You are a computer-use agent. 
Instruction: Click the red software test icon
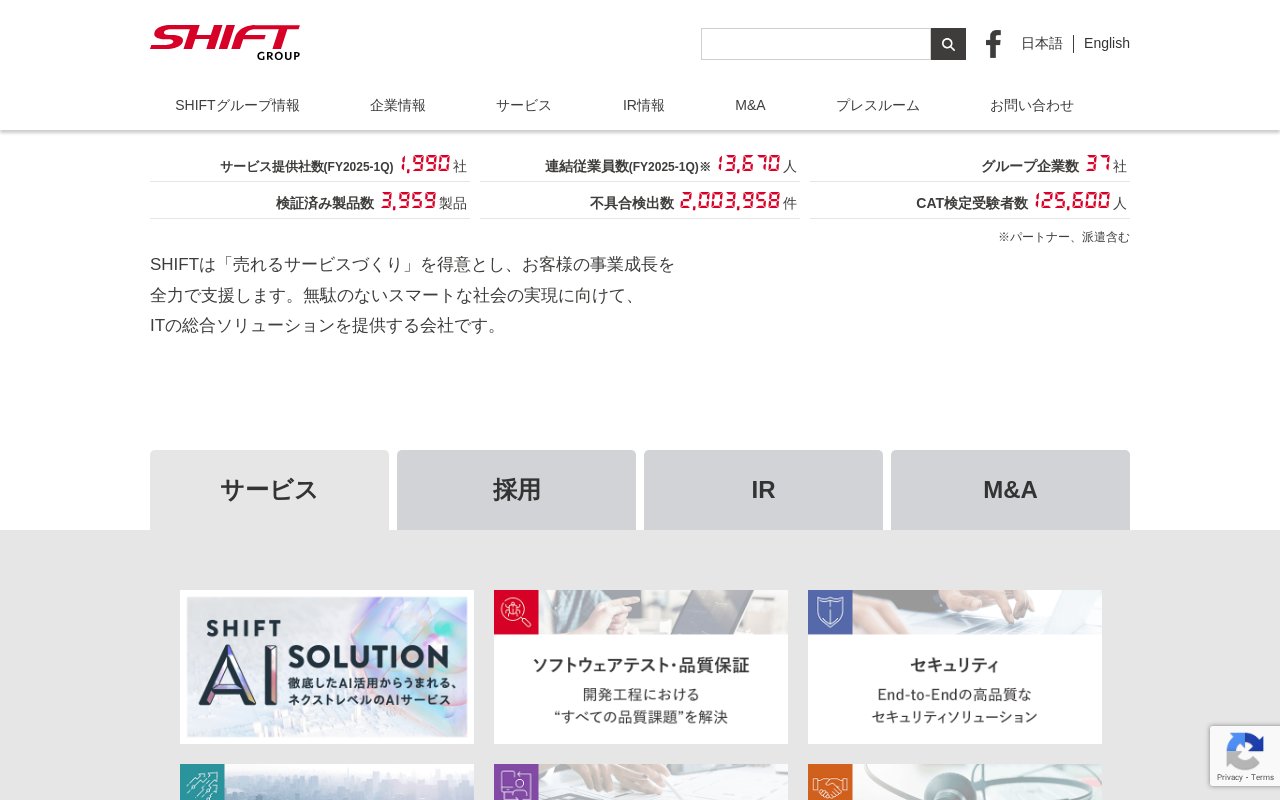tap(516, 612)
